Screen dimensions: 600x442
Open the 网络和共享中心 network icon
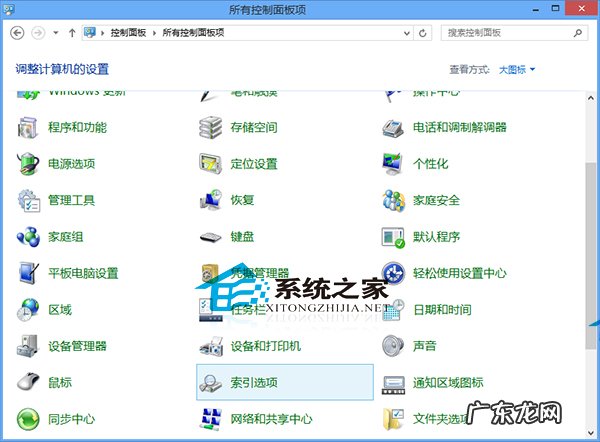211,419
